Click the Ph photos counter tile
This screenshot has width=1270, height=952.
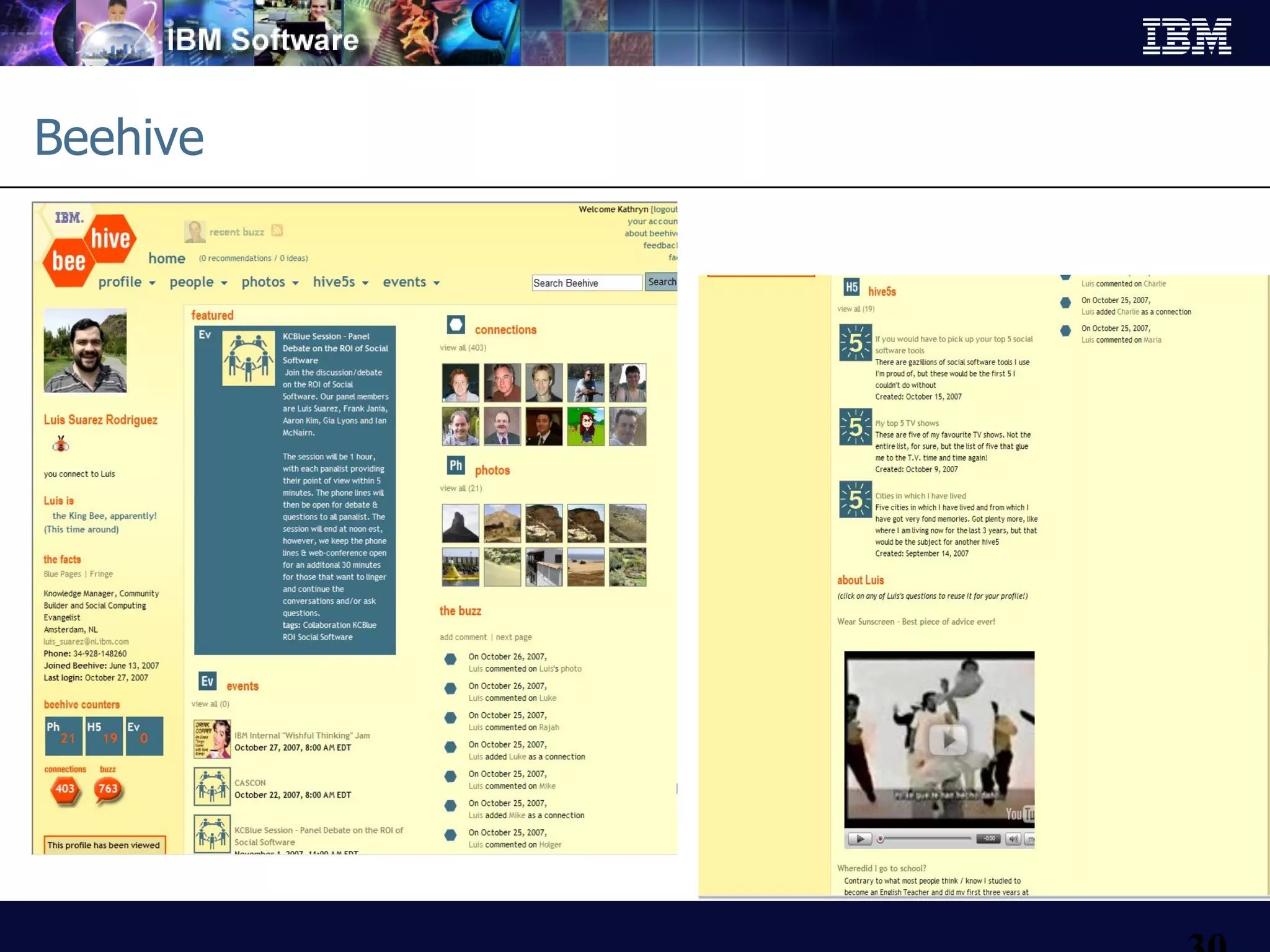tap(63, 736)
